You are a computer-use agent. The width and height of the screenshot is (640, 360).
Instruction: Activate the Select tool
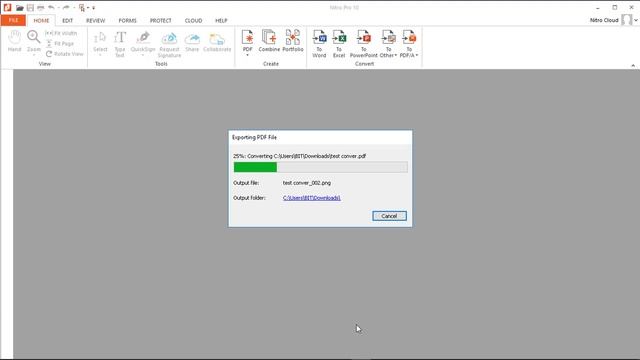click(x=100, y=42)
